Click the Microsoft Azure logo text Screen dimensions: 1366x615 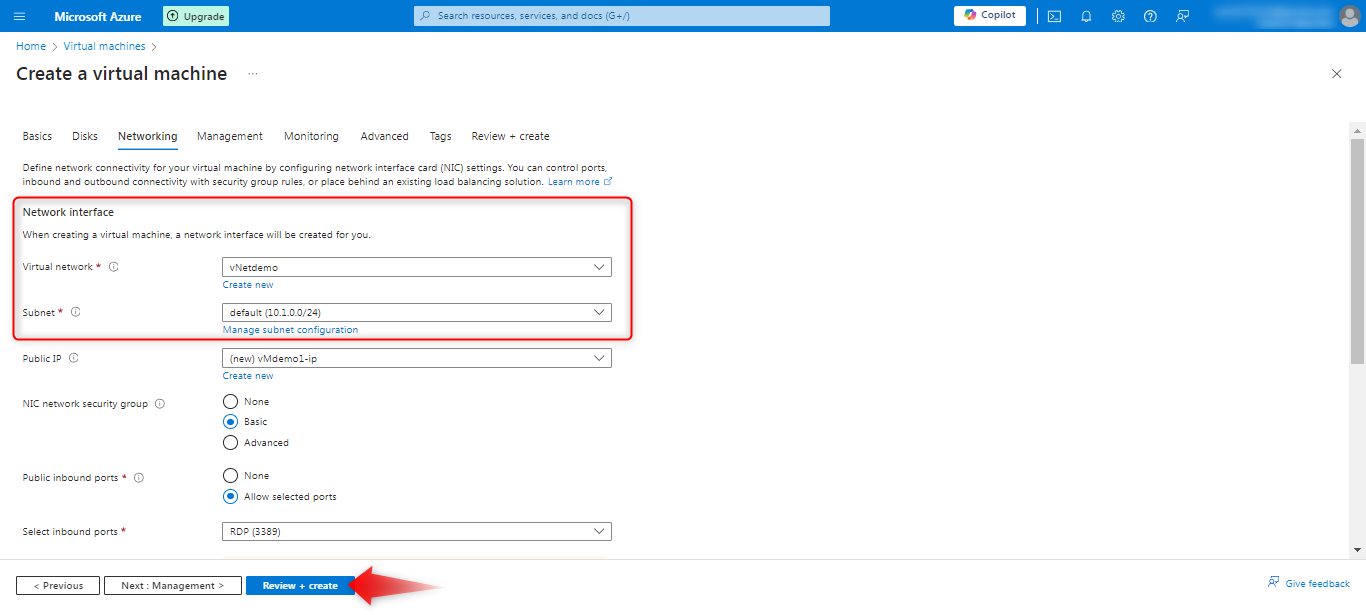(98, 16)
